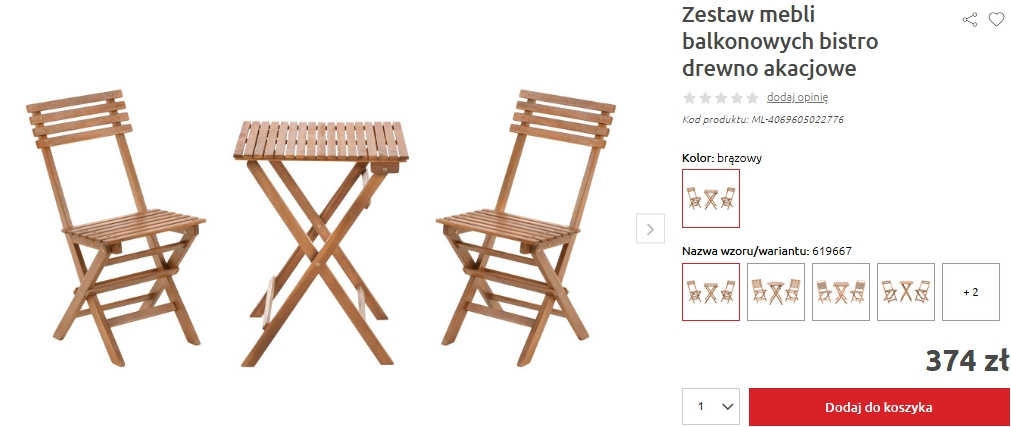This screenshot has width=1011, height=427.
Task: Select the fourth variant thumbnail
Action: coord(906,292)
